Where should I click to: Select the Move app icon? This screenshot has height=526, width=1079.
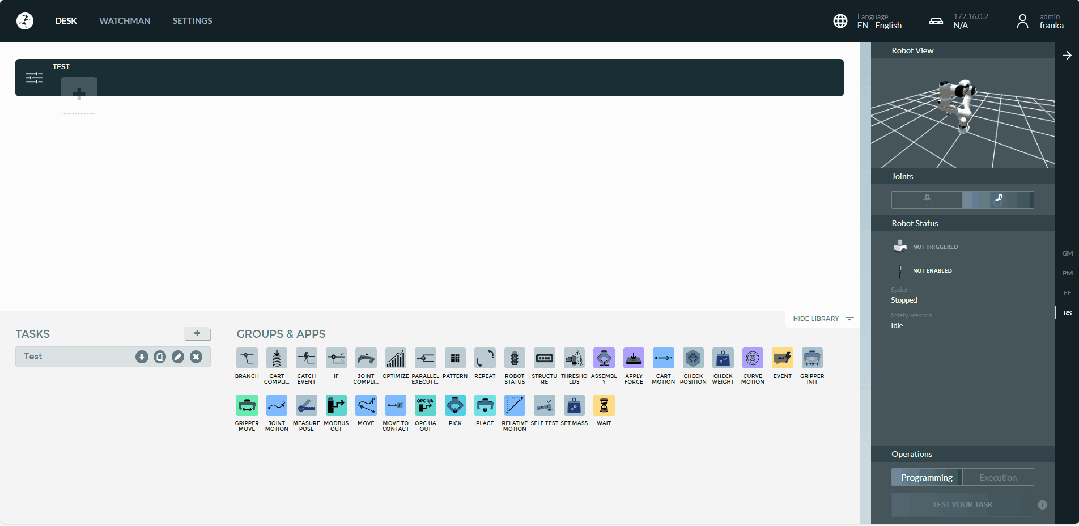pos(365,405)
